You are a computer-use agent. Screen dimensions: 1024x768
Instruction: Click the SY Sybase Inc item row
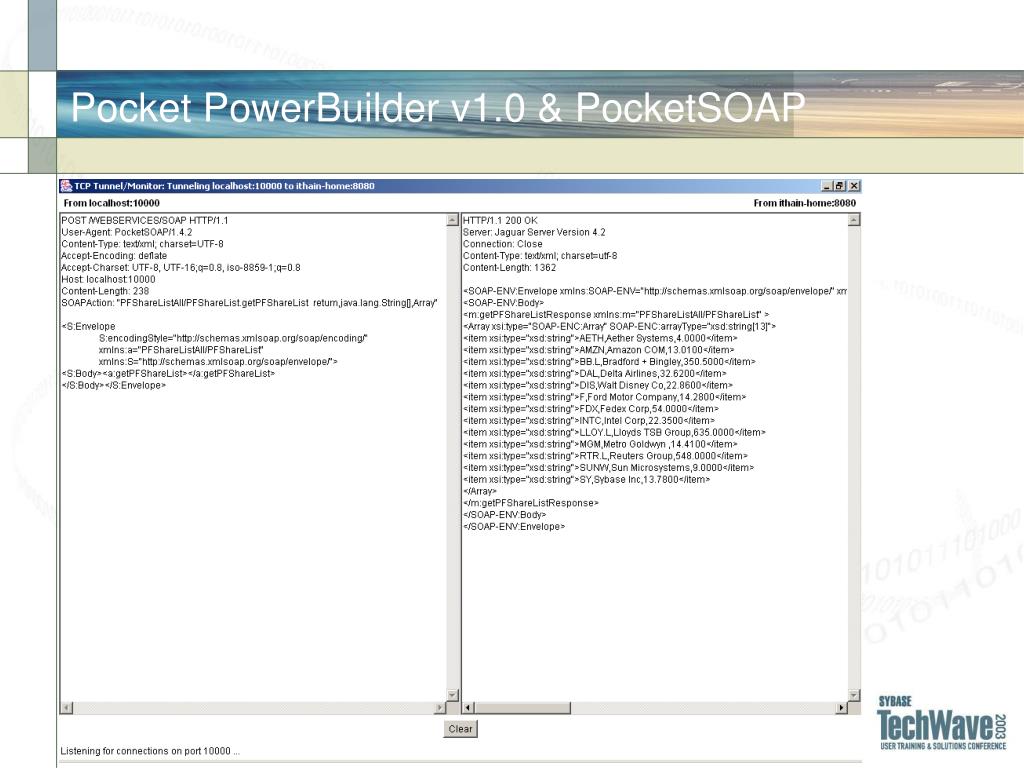coord(586,479)
